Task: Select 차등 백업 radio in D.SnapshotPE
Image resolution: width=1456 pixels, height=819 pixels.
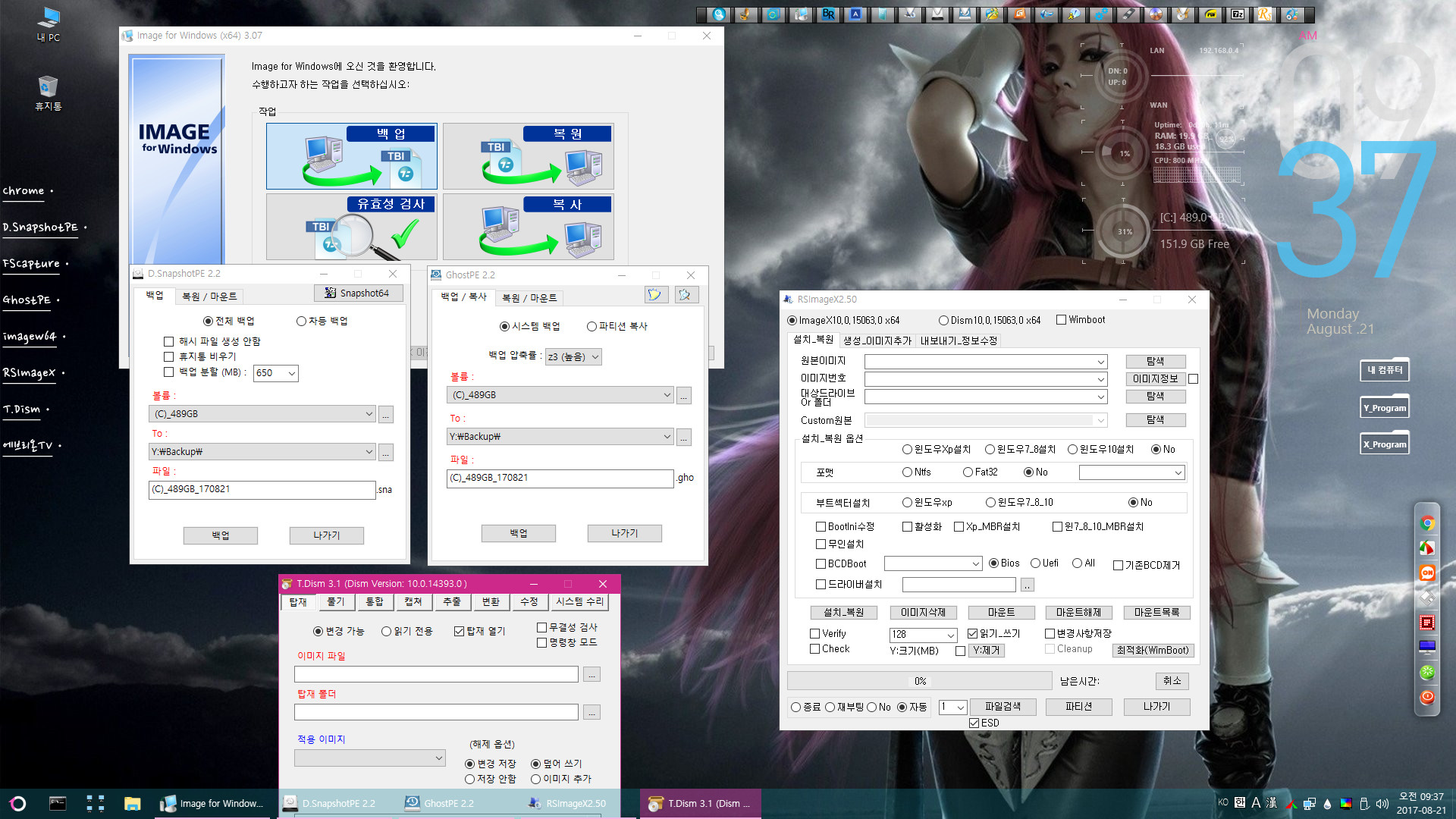Action: click(x=301, y=321)
